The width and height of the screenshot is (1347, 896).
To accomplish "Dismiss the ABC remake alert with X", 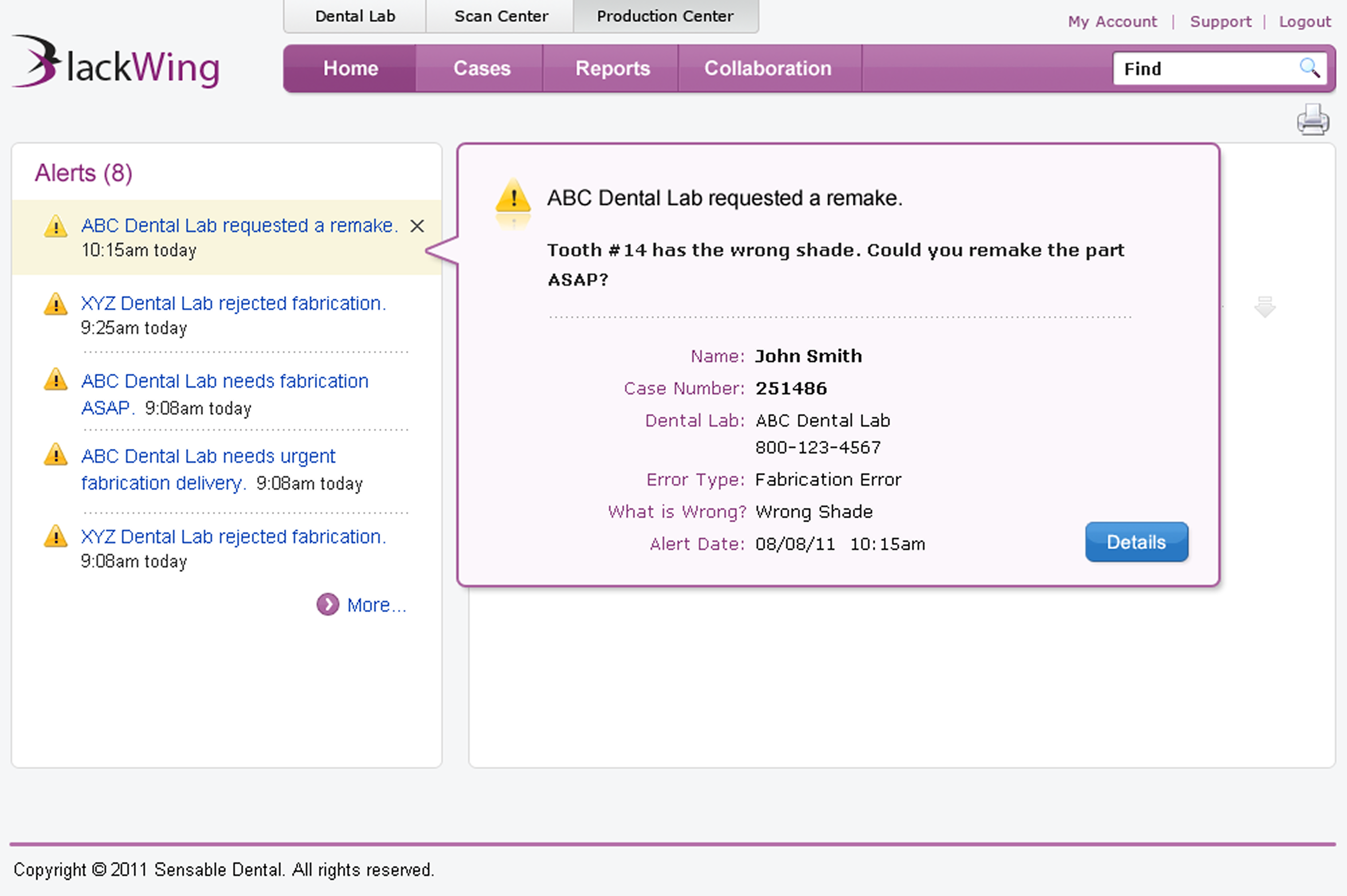I will (417, 226).
